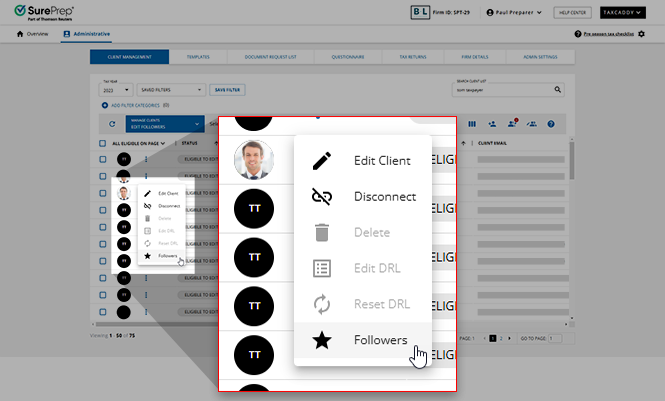Go to the next page arrow in pagination

click(x=509, y=338)
